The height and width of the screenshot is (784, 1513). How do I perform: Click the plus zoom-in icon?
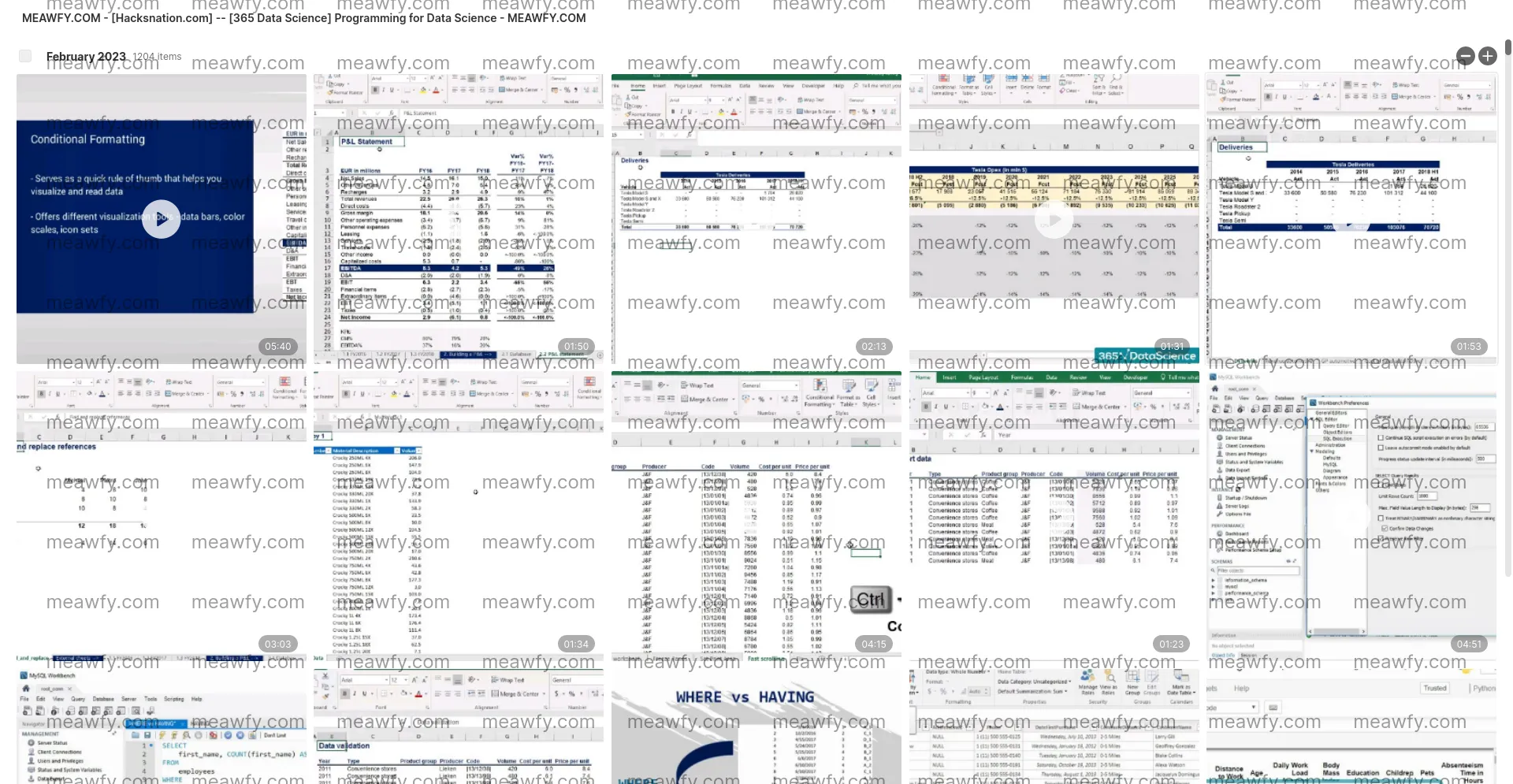coord(1487,56)
